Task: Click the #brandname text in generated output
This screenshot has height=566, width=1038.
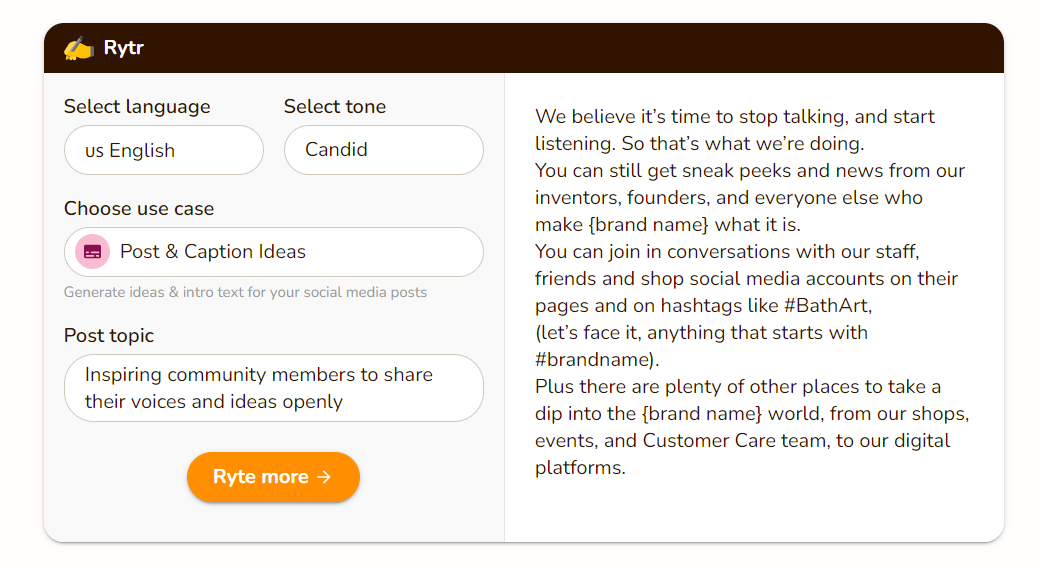Action: (597, 359)
